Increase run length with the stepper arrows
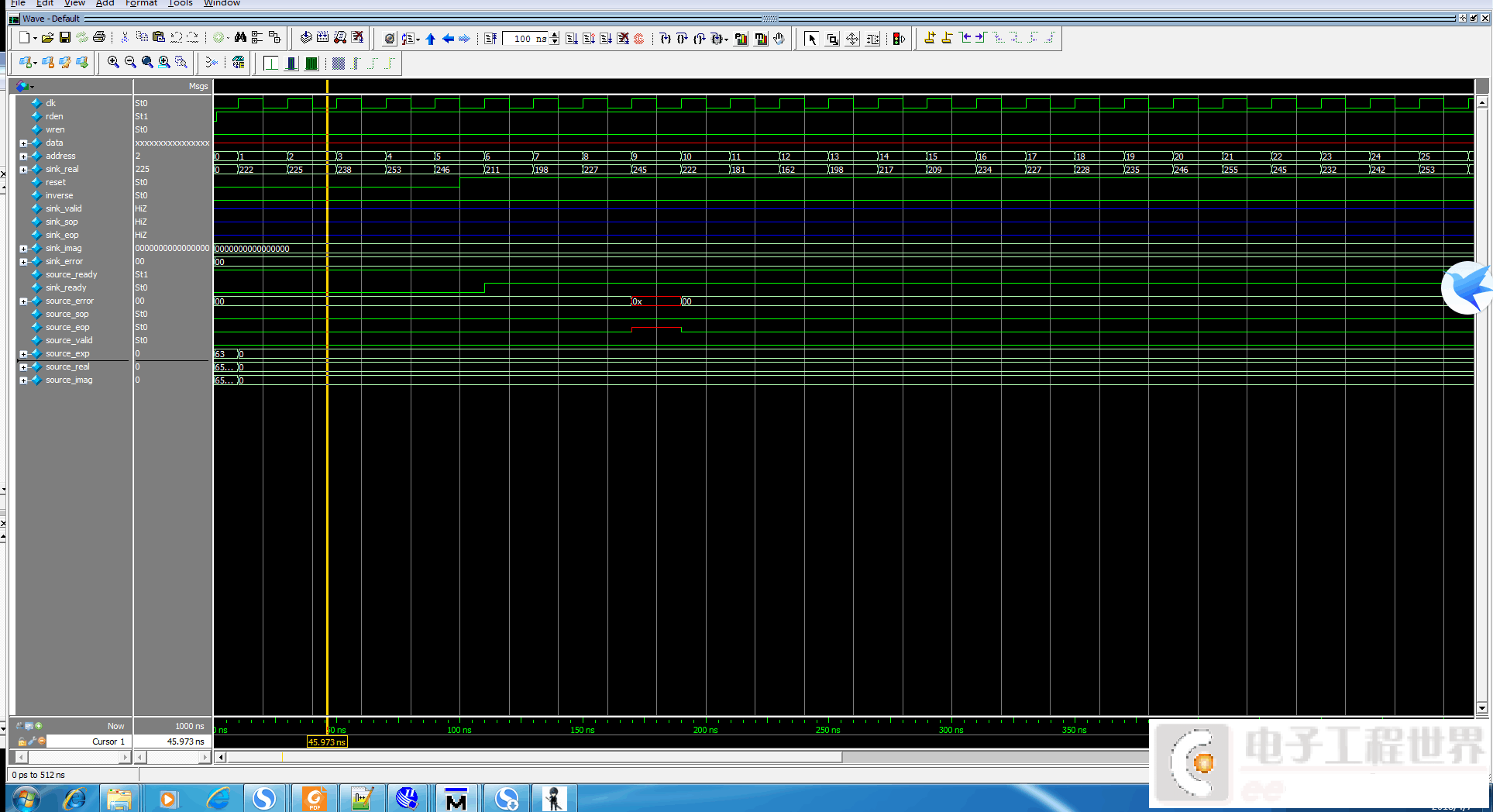Viewport: 1493px width, 812px height. click(x=555, y=35)
